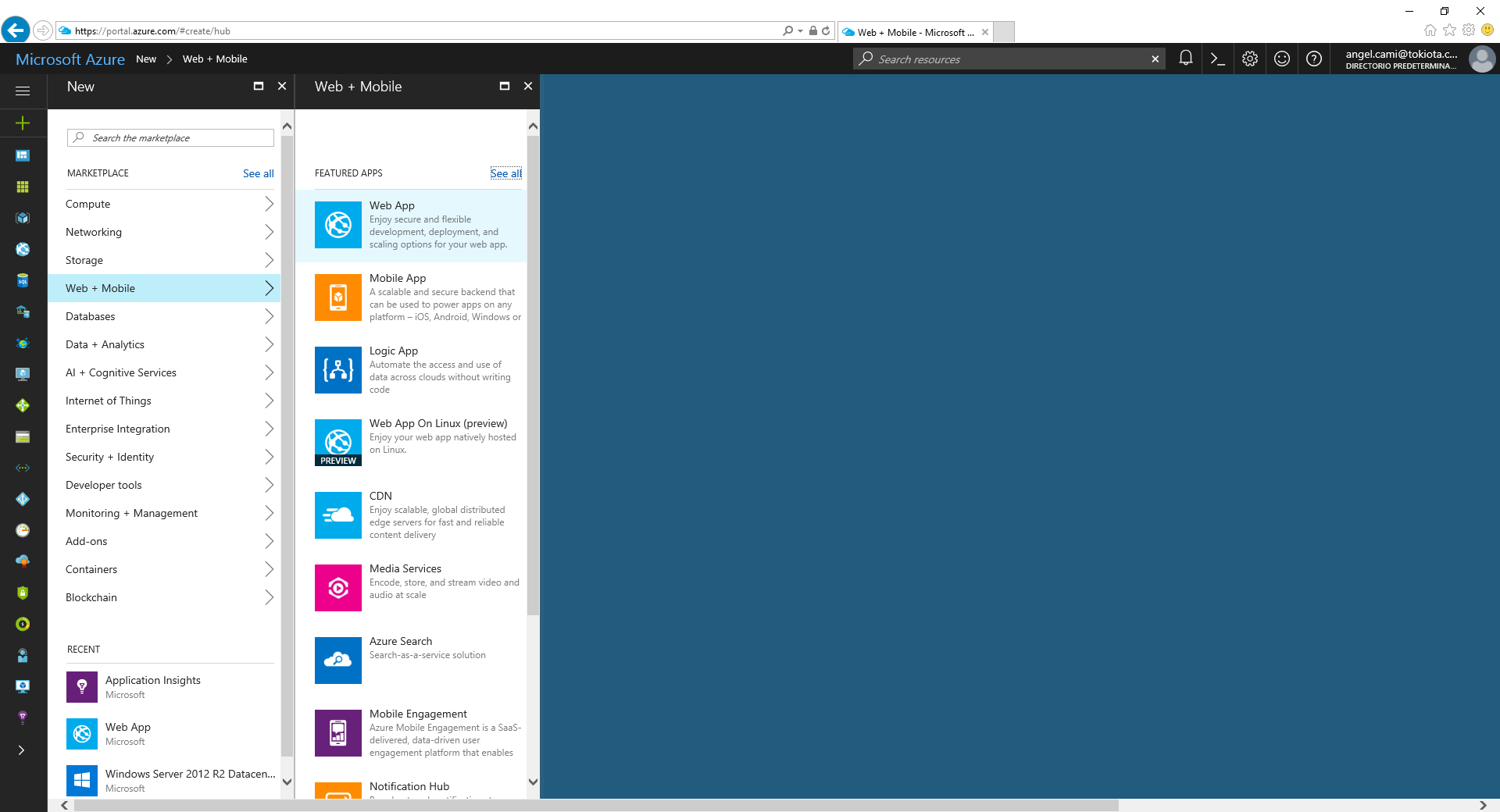
Task: Click See all link for Featured Apps
Action: 505,173
